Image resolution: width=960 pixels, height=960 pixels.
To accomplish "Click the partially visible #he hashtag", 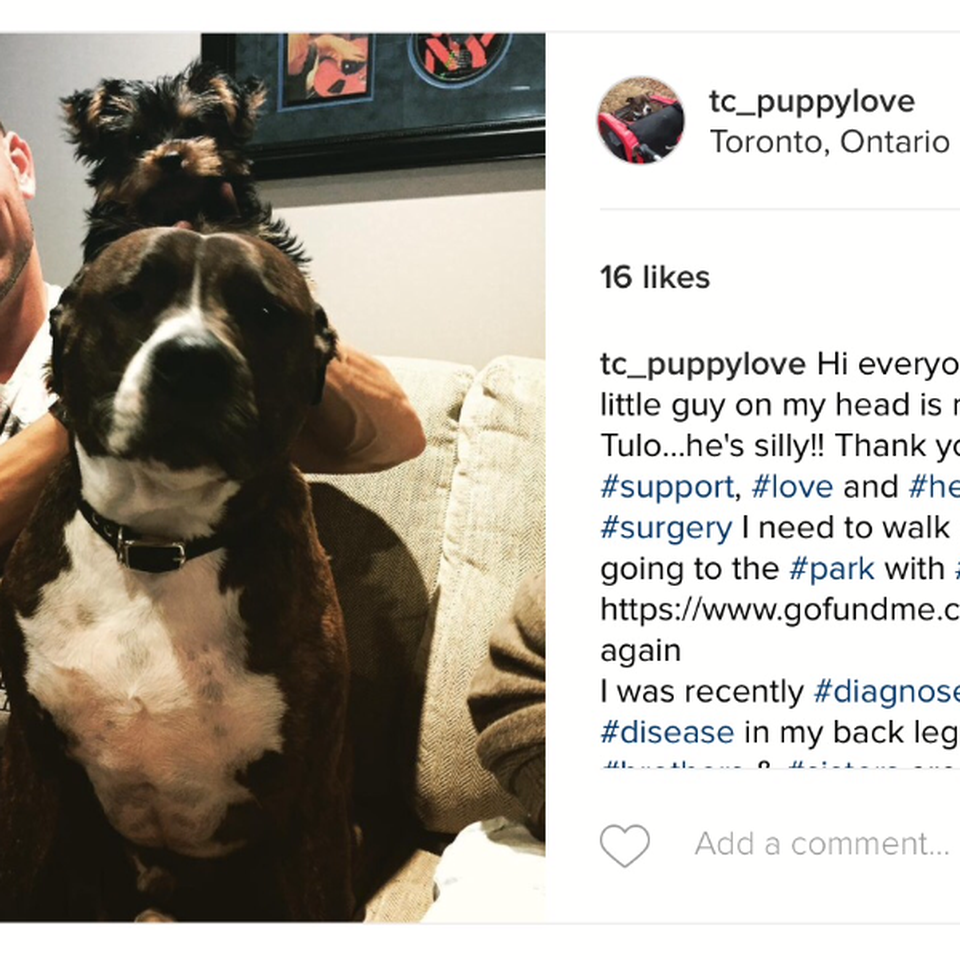I will [x=934, y=487].
